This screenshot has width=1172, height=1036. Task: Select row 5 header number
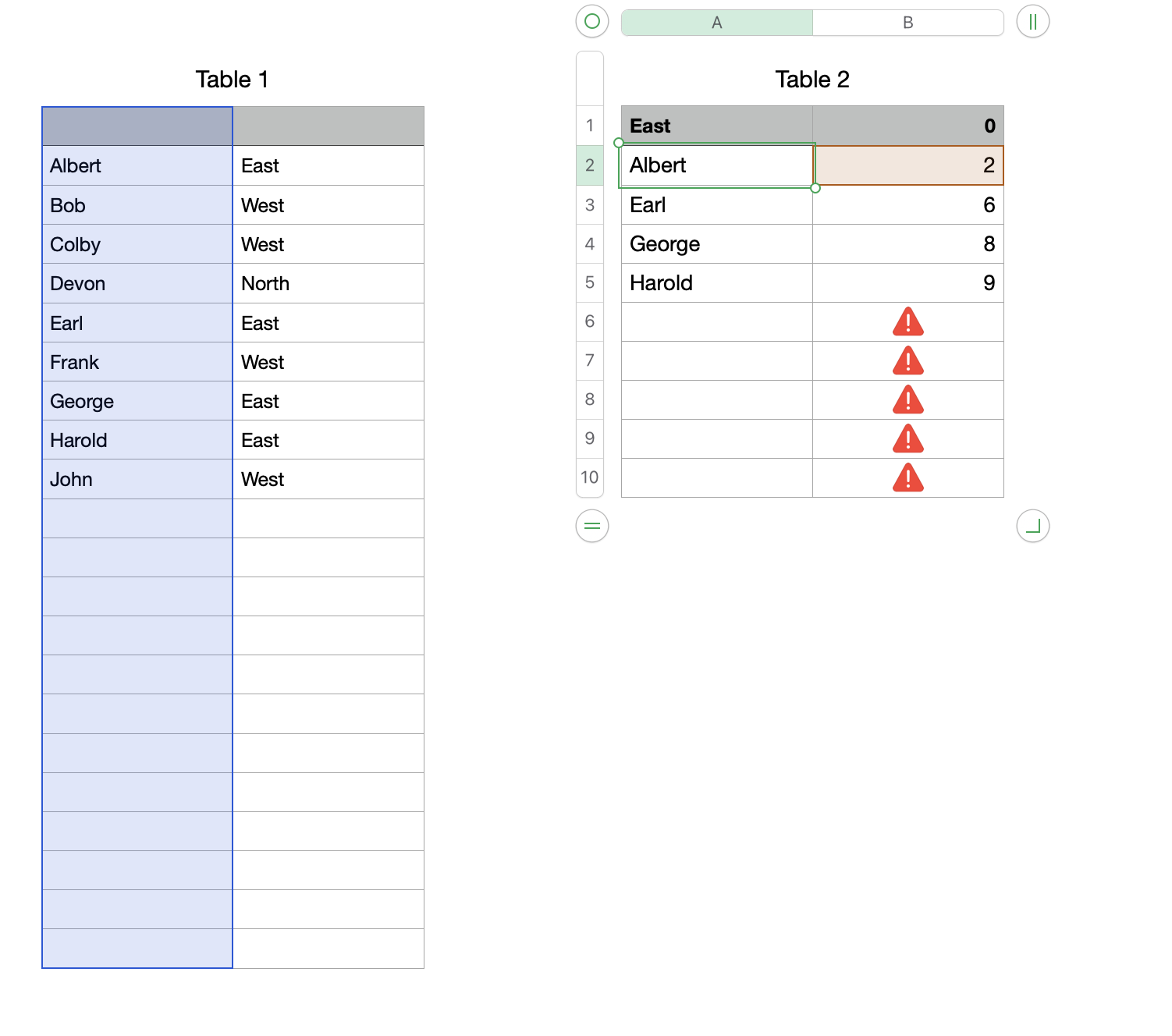point(590,282)
